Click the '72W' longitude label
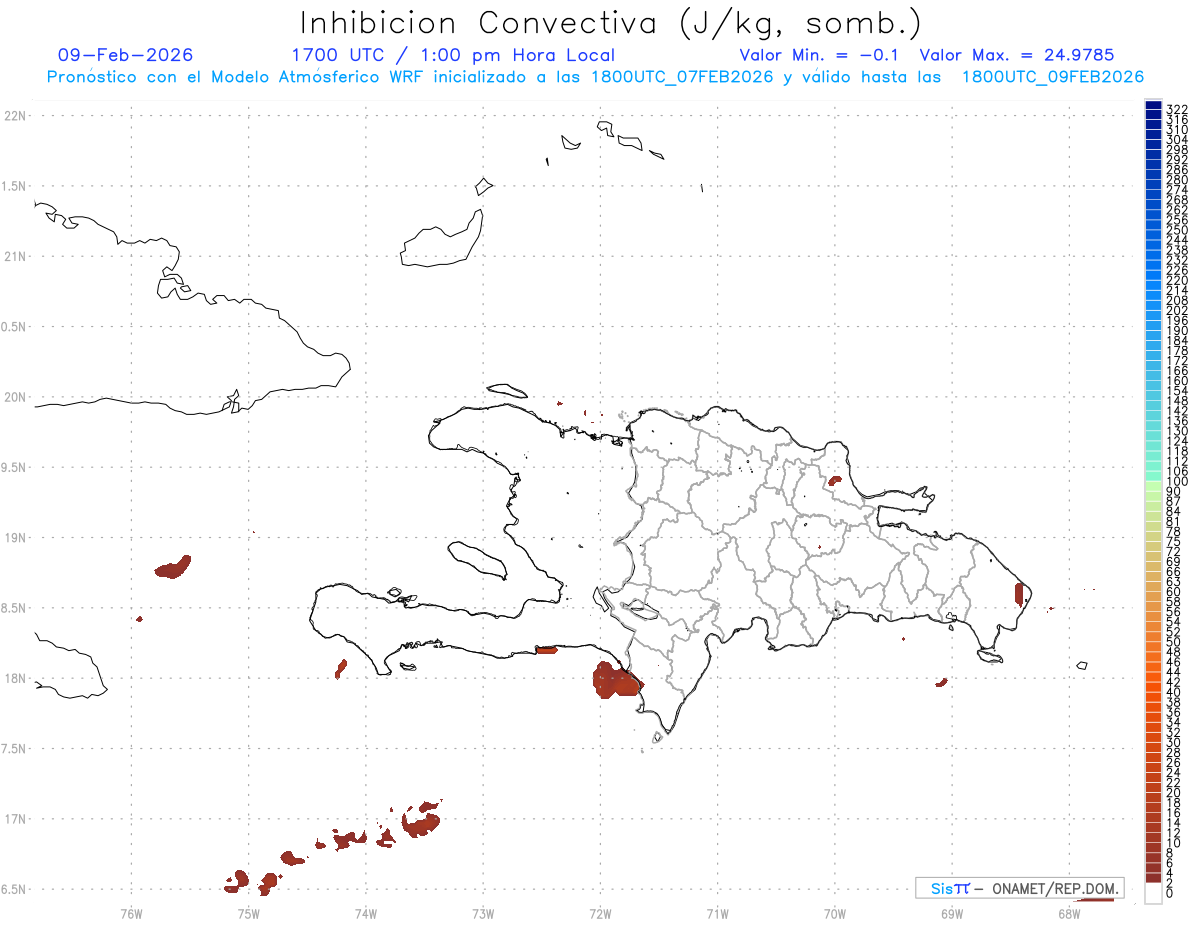Image resolution: width=1200 pixels, height=927 pixels. click(600, 912)
